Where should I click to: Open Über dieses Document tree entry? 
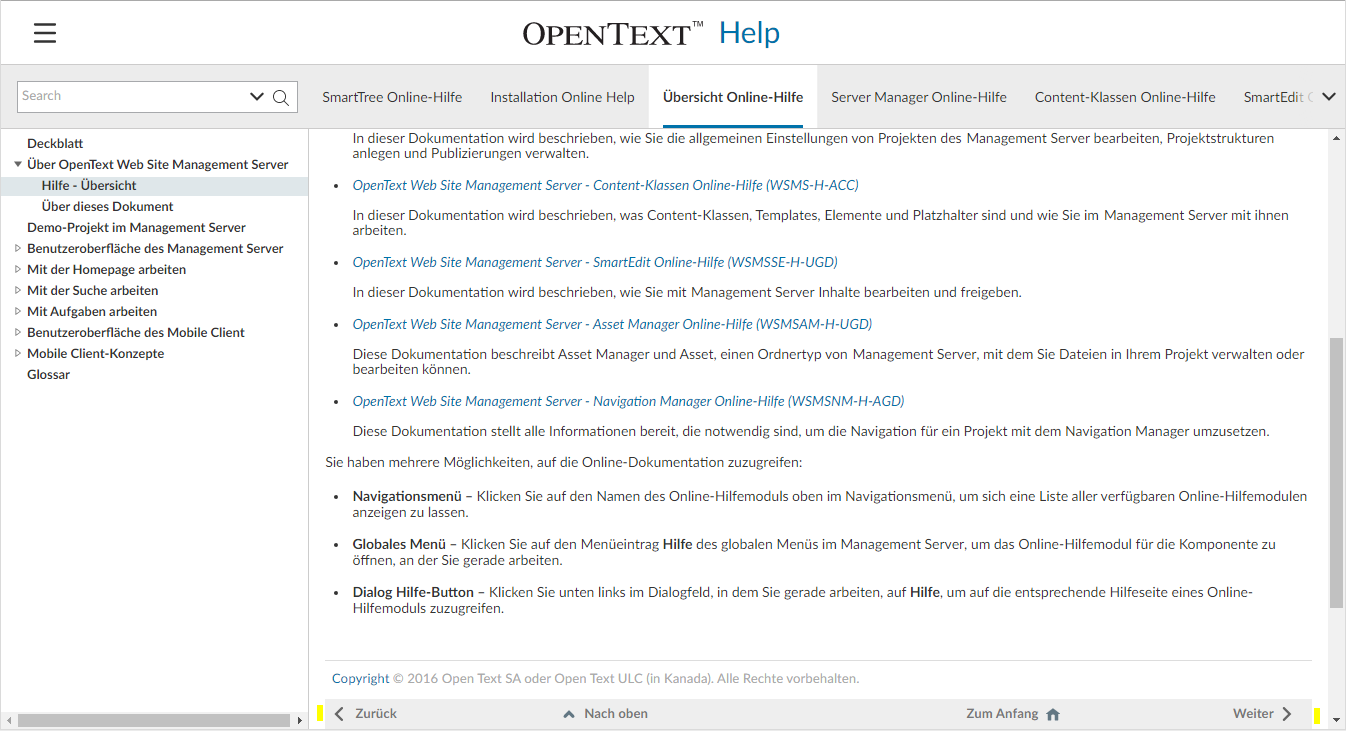[108, 206]
